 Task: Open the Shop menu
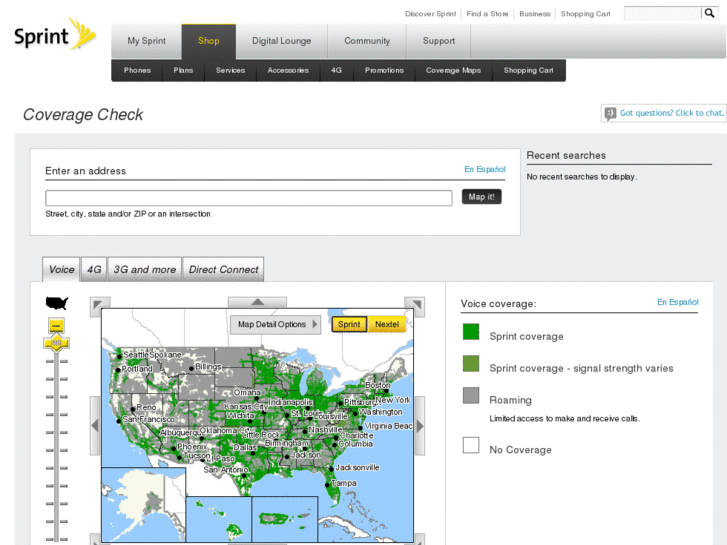click(208, 41)
